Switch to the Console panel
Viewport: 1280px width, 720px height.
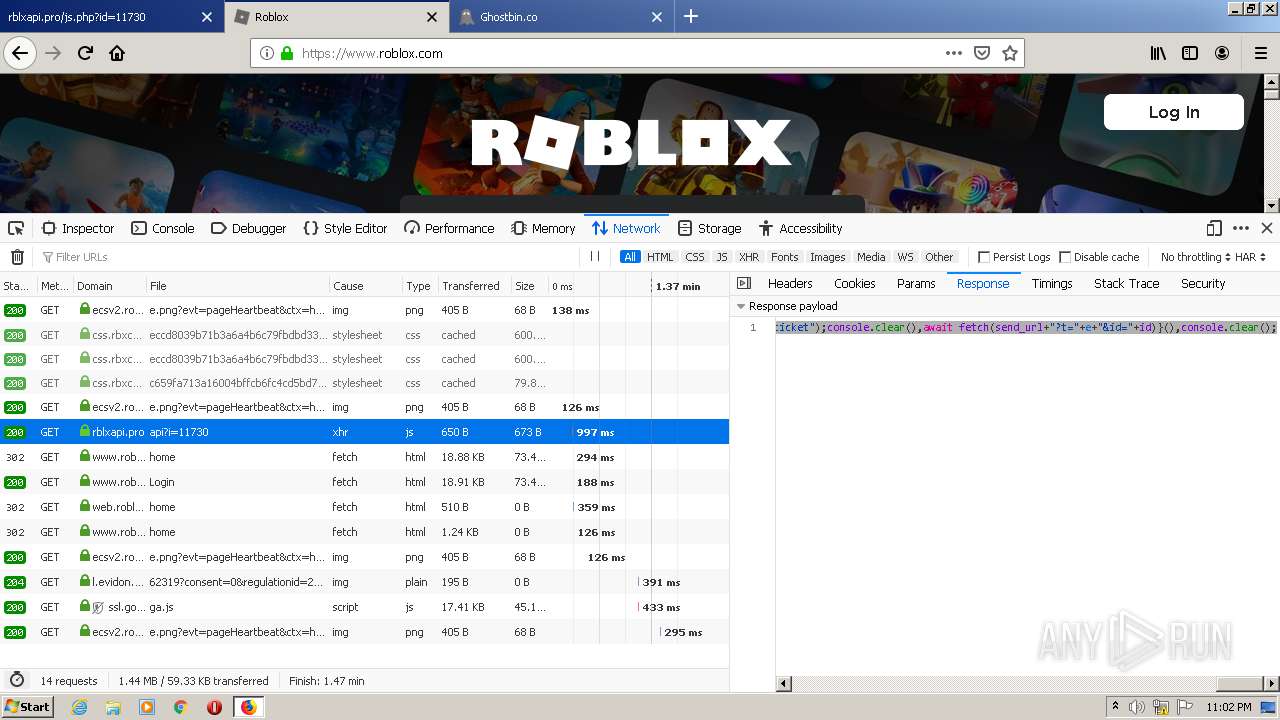tap(163, 228)
